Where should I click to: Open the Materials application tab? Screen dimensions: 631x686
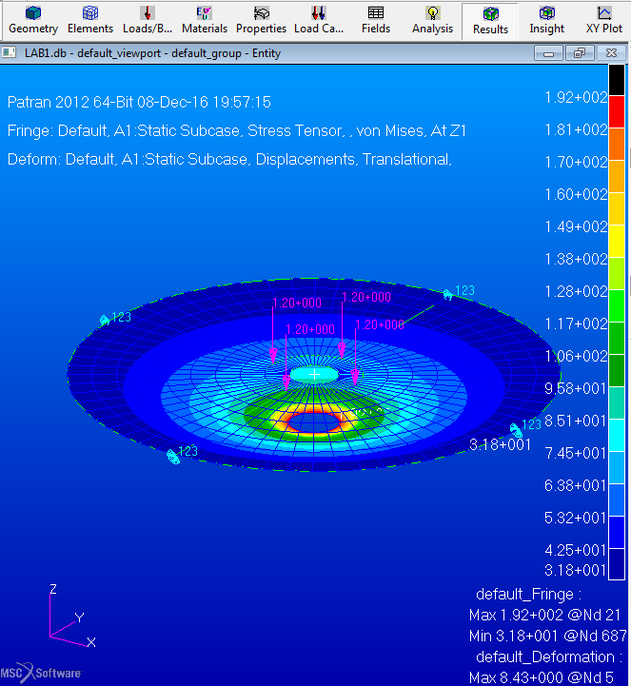[x=204, y=21]
